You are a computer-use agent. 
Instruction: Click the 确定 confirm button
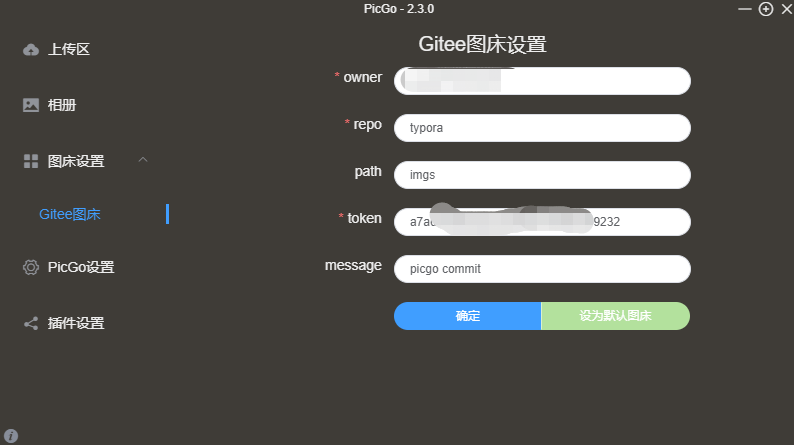467,316
